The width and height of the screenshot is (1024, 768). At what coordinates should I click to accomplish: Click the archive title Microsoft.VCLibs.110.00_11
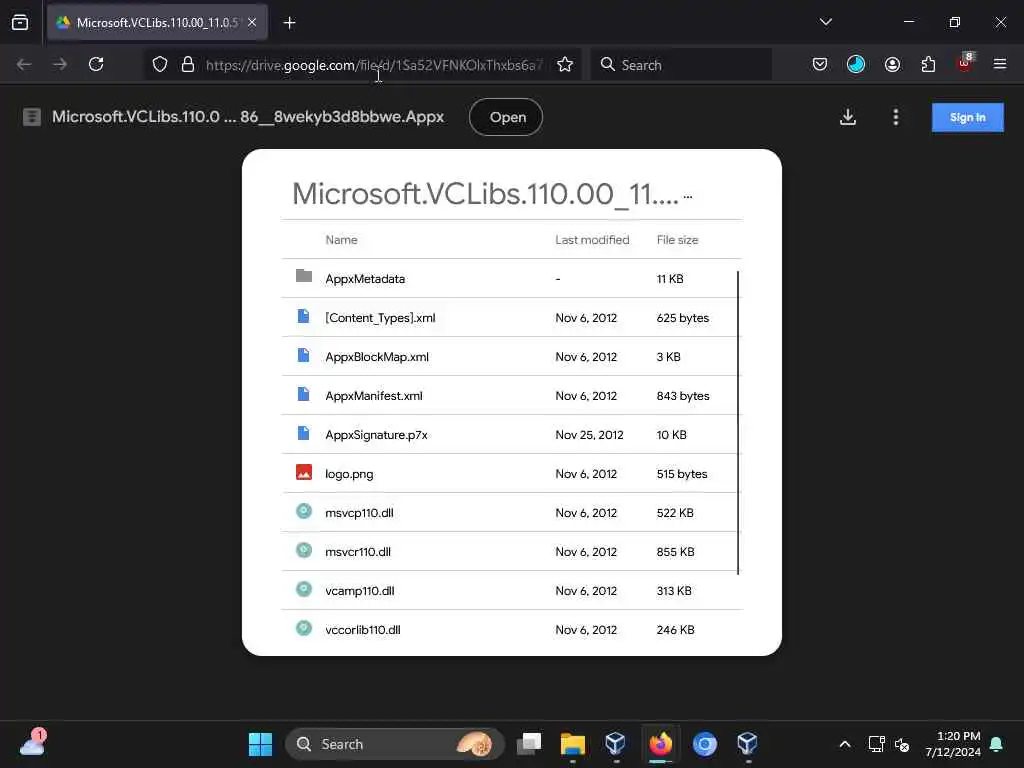click(485, 193)
